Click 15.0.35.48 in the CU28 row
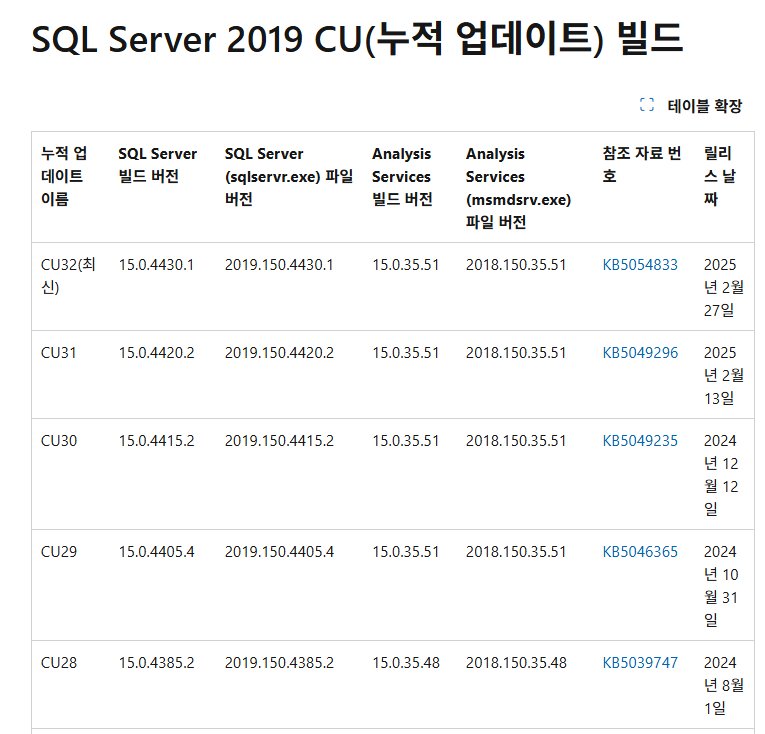 (405, 663)
